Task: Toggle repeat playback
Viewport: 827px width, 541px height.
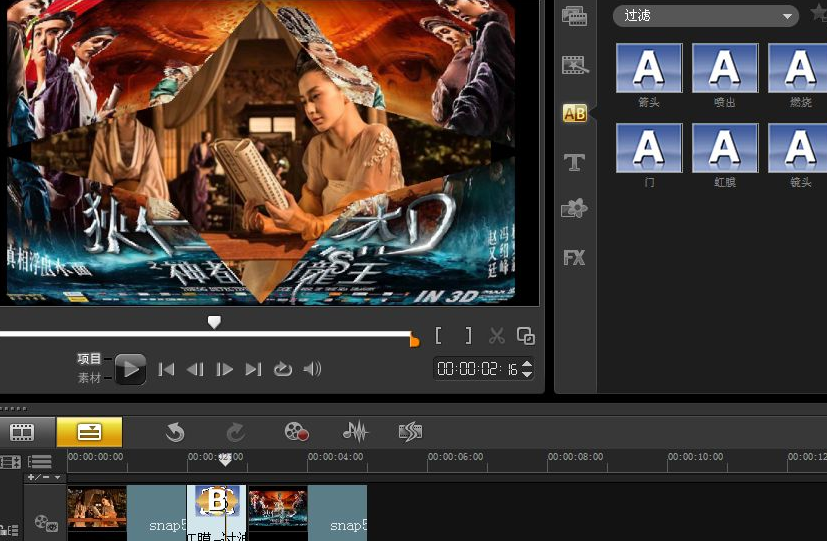Action: [283, 369]
